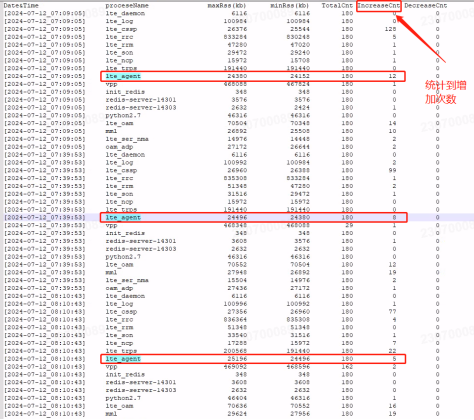Select highlighted lte_agent with maxRss 24496
Viewport: 474px width, 420px height.
pyautogui.click(x=123, y=218)
